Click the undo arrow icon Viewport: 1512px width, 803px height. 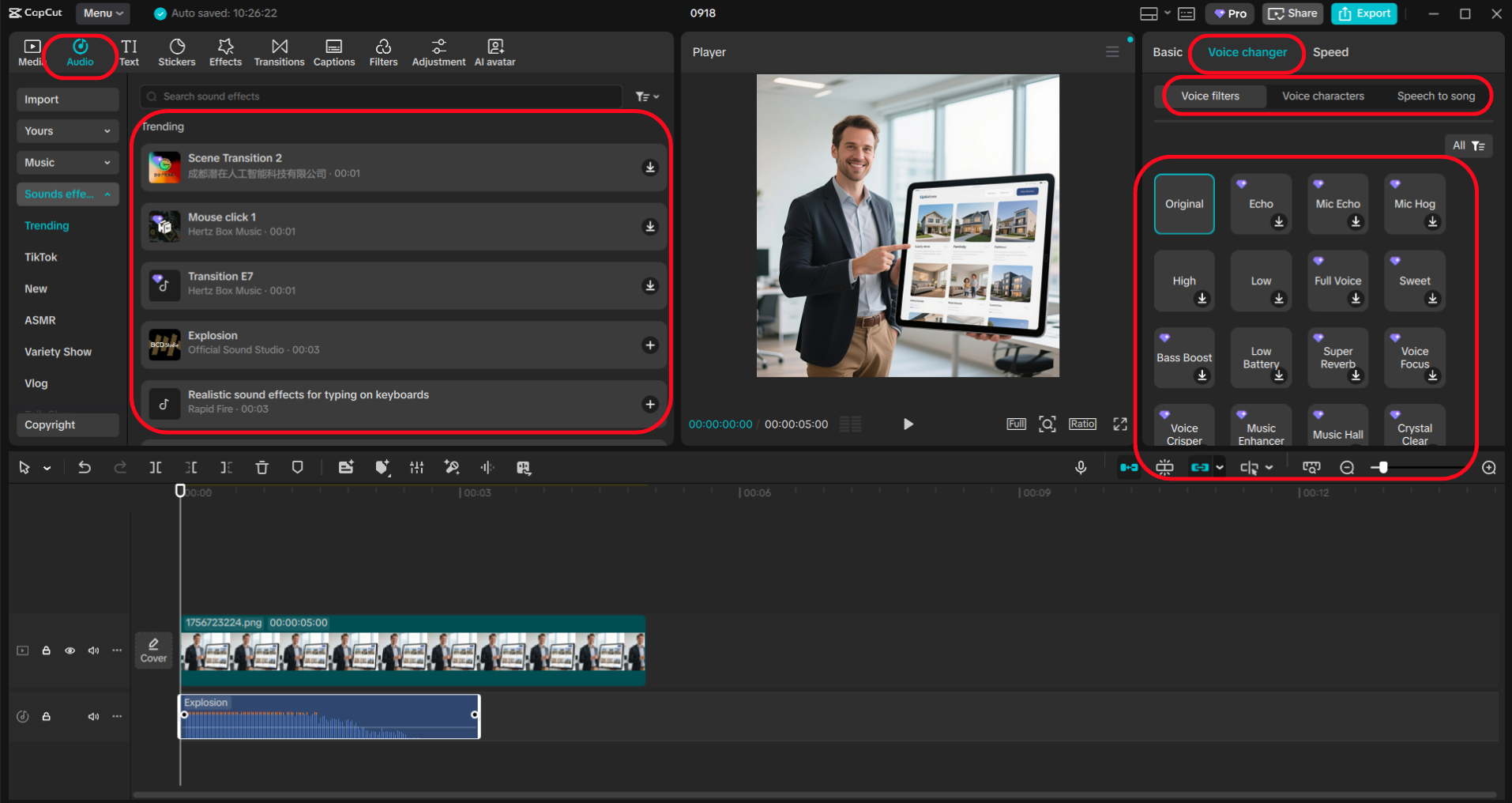pos(85,468)
